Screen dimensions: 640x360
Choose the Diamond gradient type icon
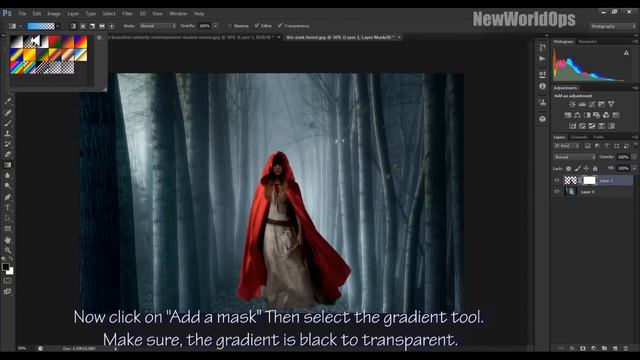point(111,26)
